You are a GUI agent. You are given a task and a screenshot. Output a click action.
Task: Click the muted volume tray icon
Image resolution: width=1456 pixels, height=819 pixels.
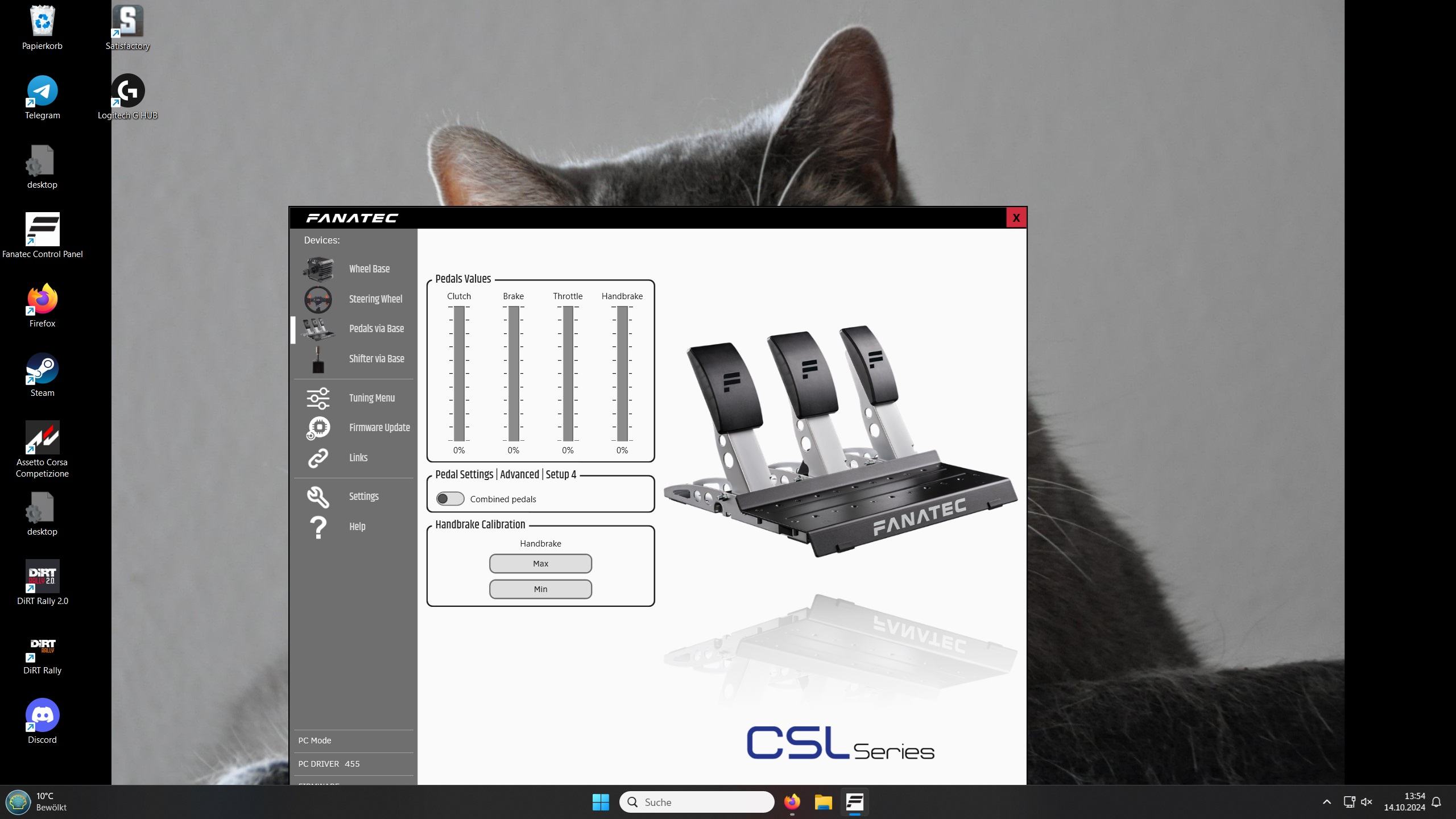point(1367,802)
